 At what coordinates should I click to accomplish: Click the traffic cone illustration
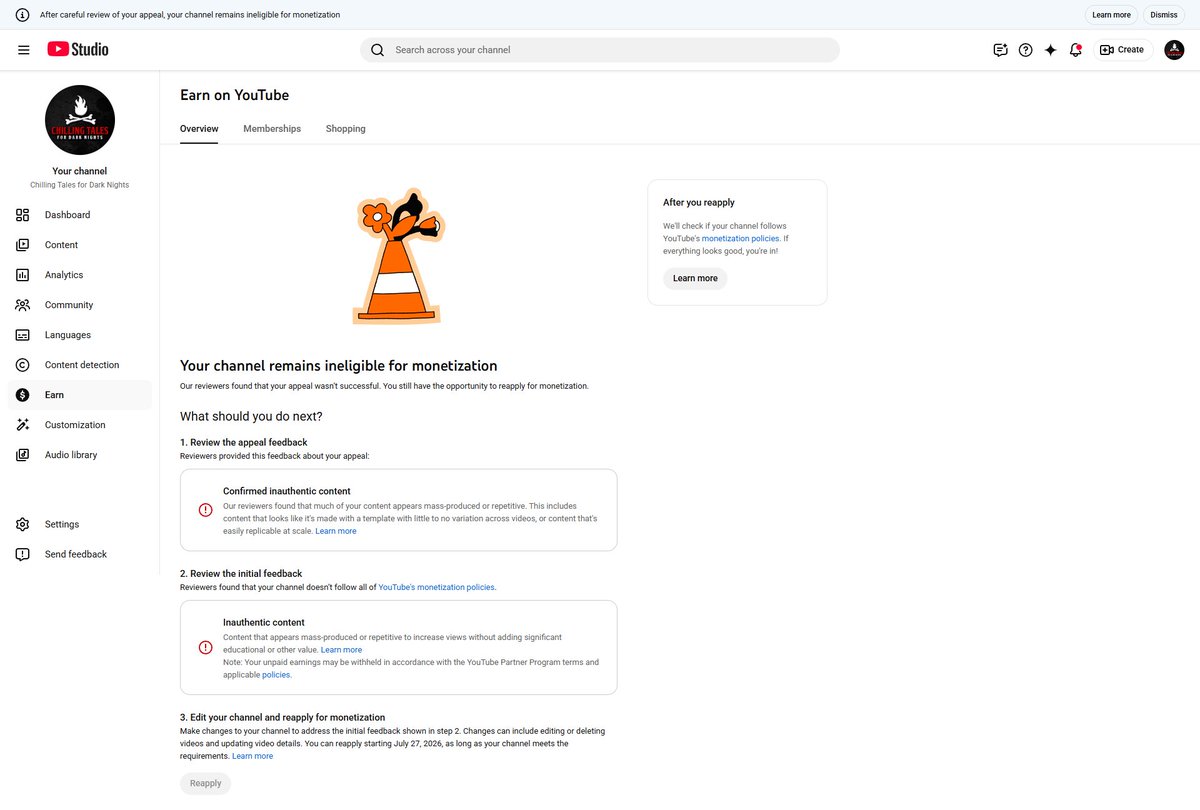pyautogui.click(x=397, y=256)
